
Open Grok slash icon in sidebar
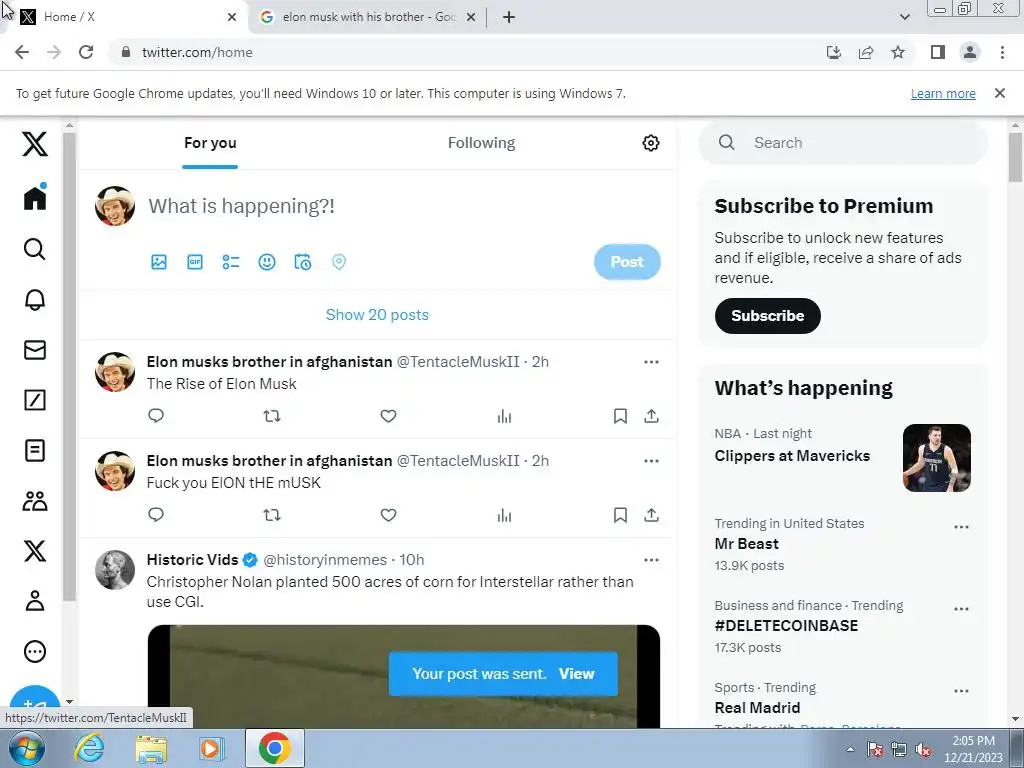point(35,400)
